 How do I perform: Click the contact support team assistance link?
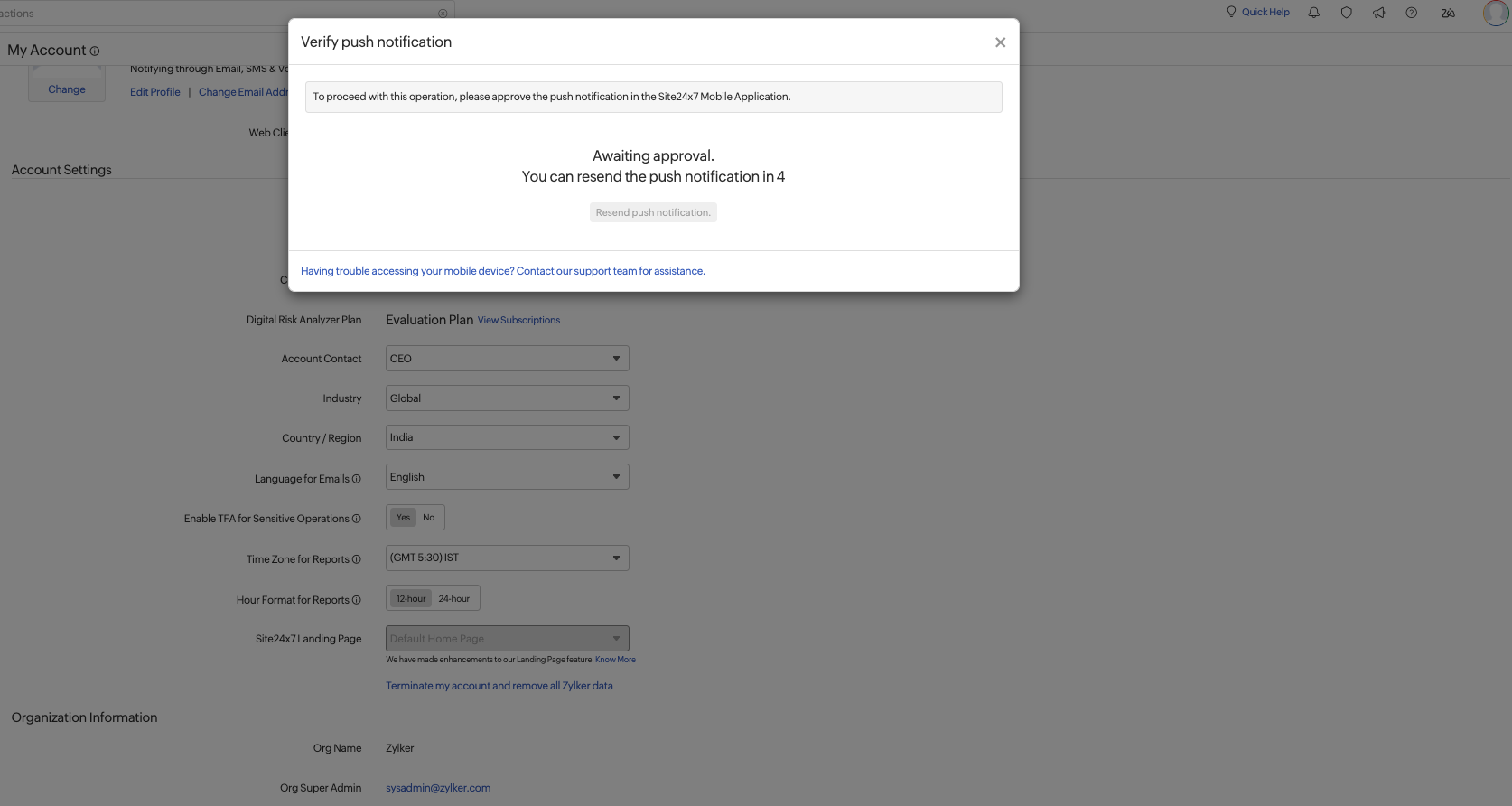pyautogui.click(x=502, y=271)
